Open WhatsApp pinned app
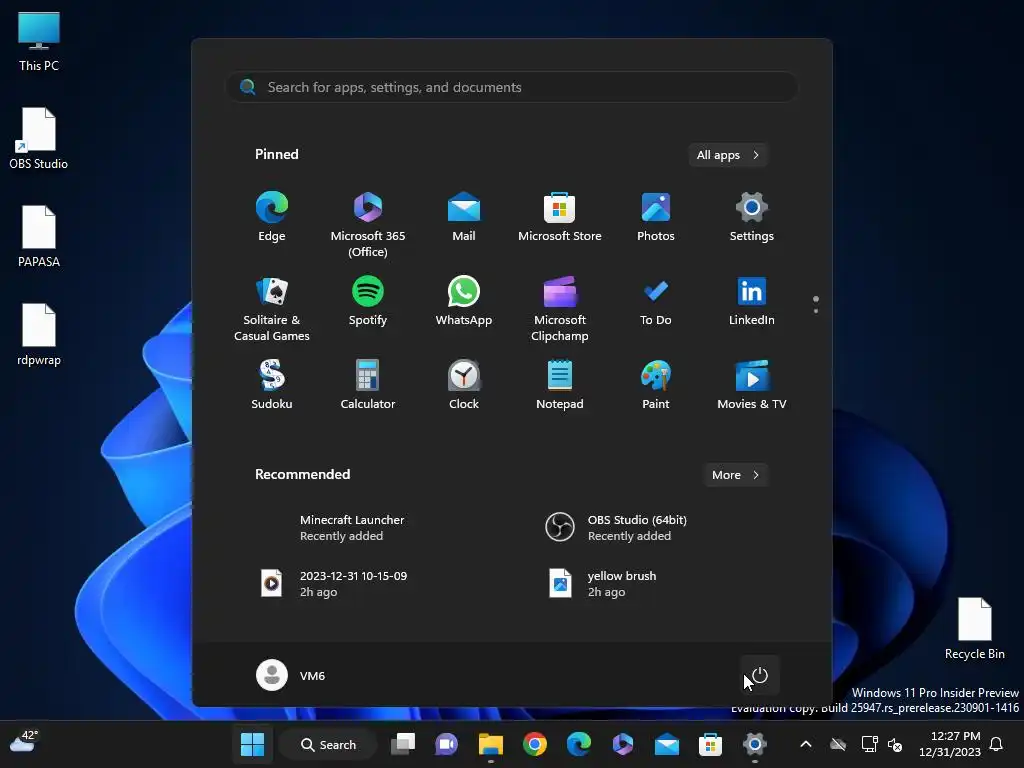The width and height of the screenshot is (1024, 768). (x=464, y=301)
